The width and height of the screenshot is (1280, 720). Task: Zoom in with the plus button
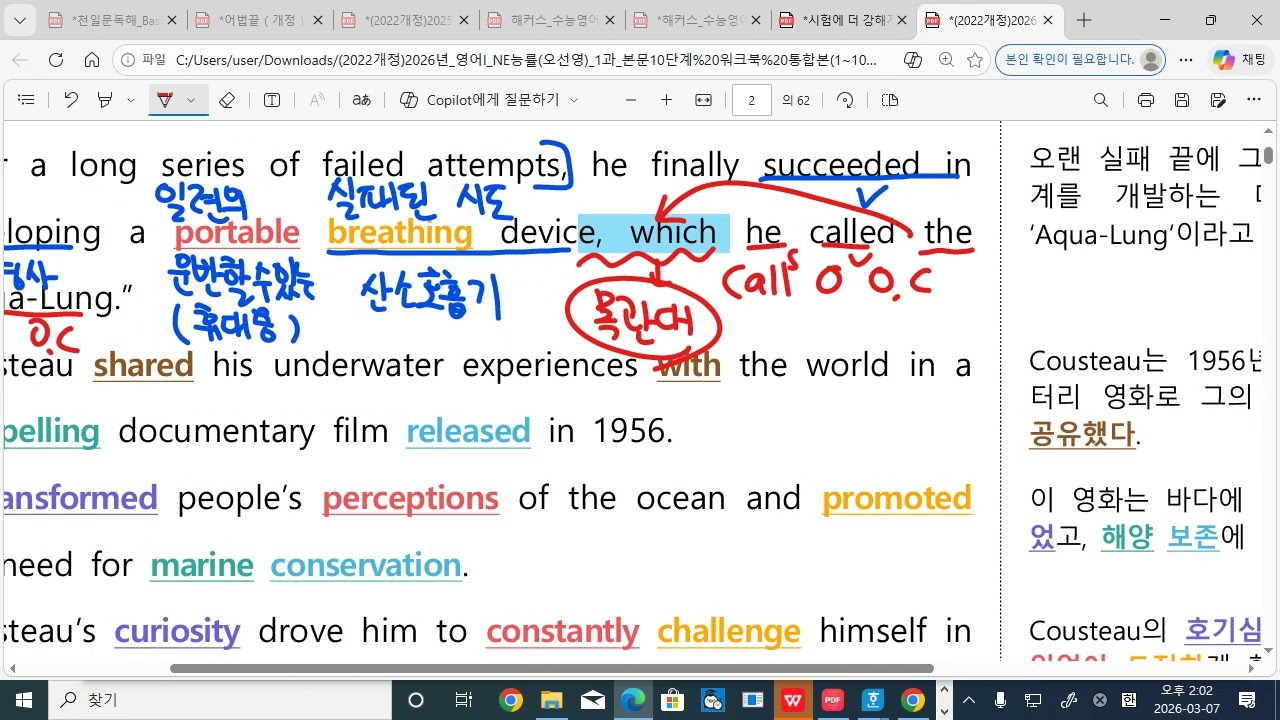[667, 100]
